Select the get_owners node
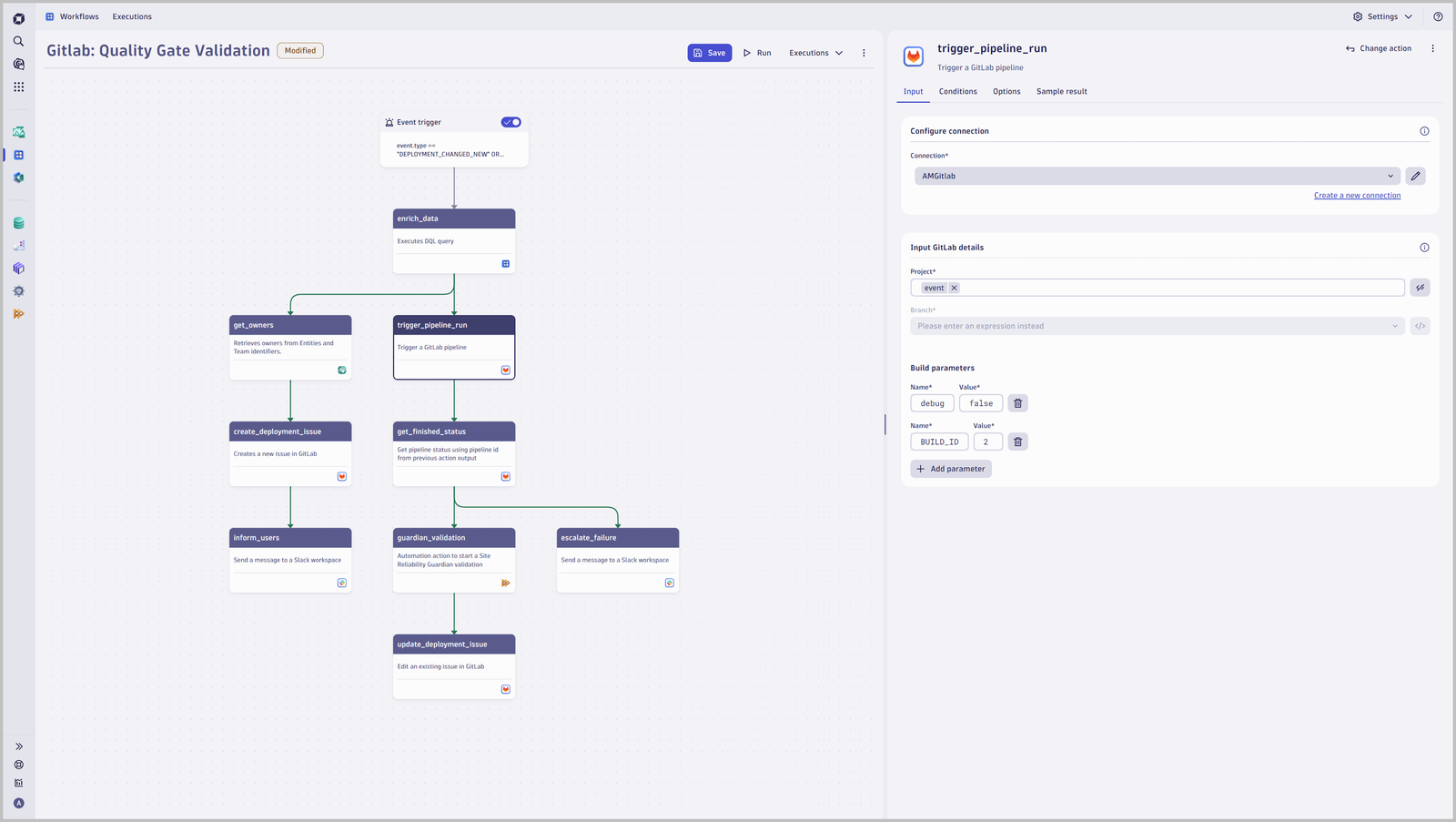 (290, 348)
